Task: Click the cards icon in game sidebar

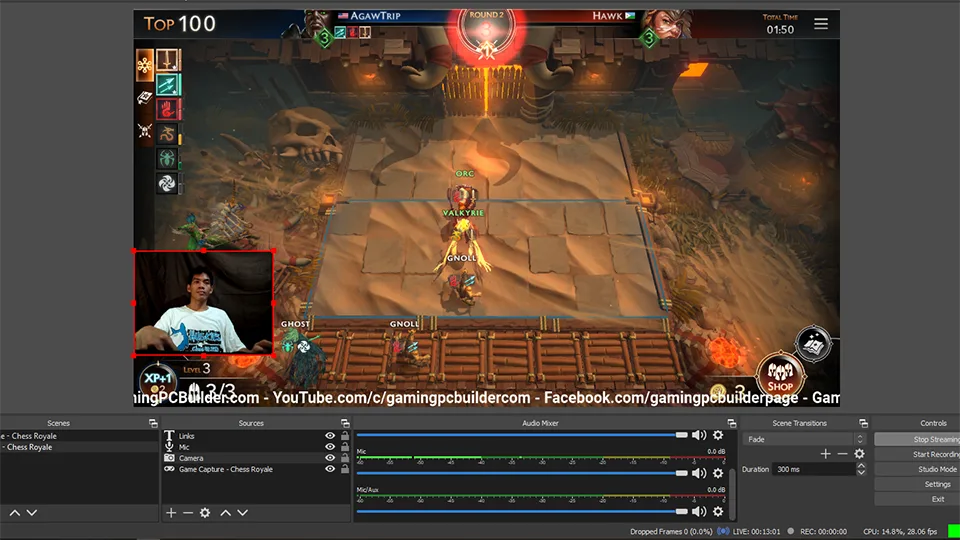Action: [144, 97]
